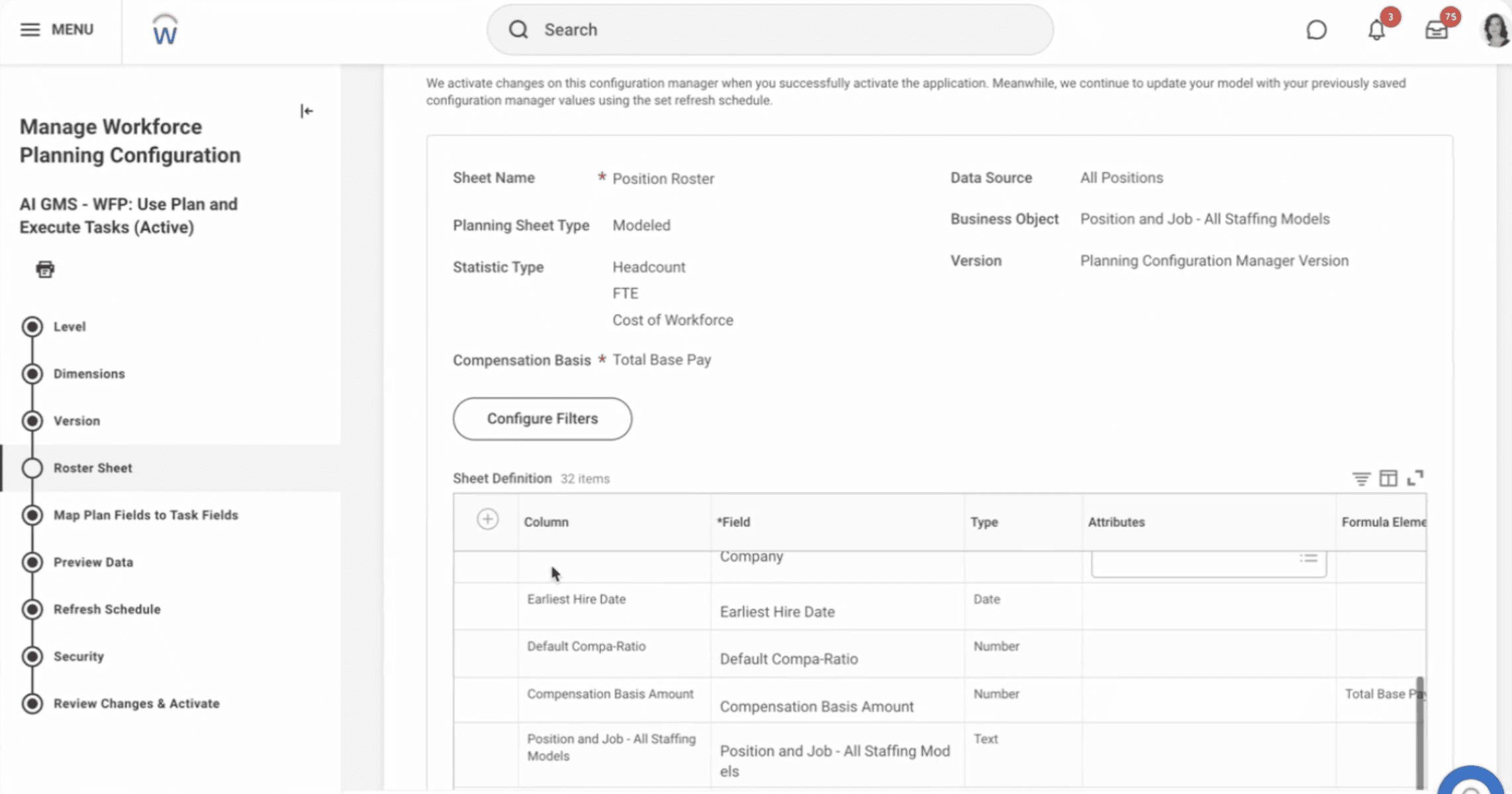Open the hamburger MENU
This screenshot has width=1512, height=794.
tap(56, 30)
